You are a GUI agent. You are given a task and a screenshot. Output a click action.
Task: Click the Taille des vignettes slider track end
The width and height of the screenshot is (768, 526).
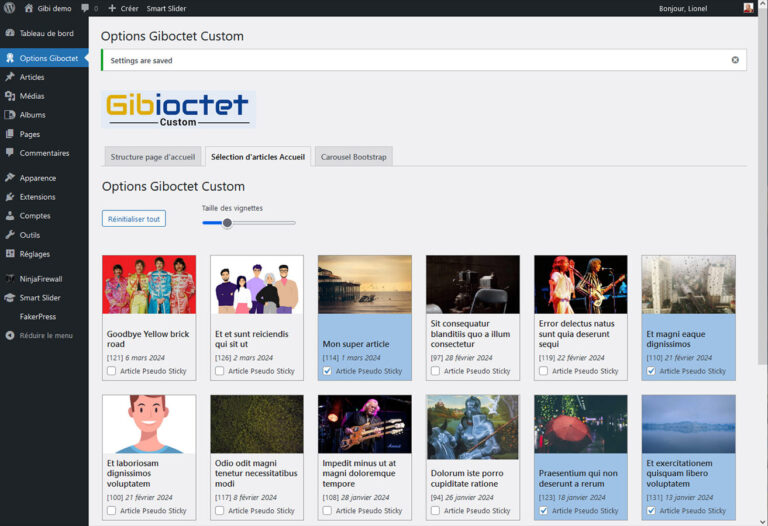(x=292, y=223)
